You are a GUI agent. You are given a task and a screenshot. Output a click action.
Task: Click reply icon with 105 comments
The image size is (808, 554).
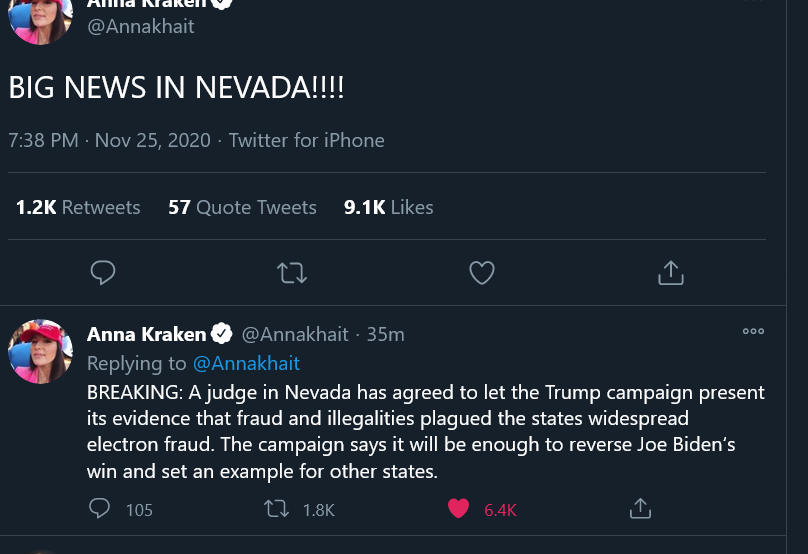pyautogui.click(x=100, y=509)
